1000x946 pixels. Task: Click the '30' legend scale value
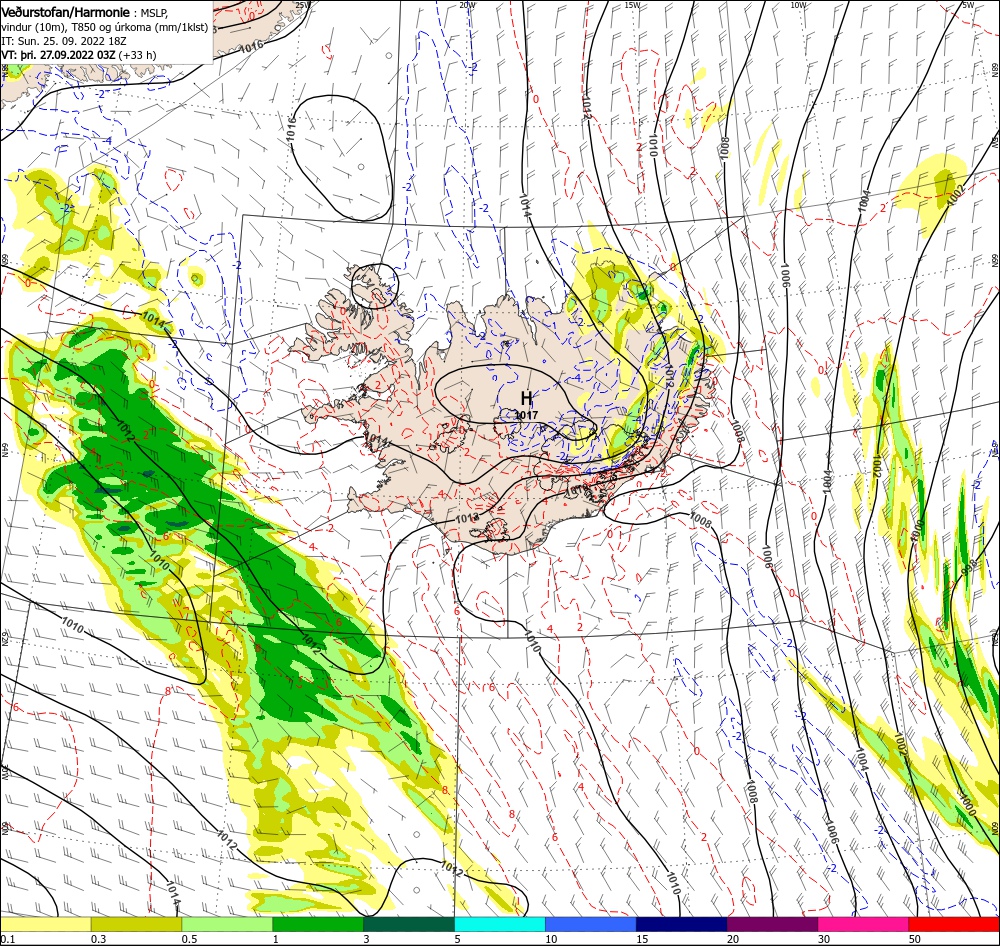point(824,939)
